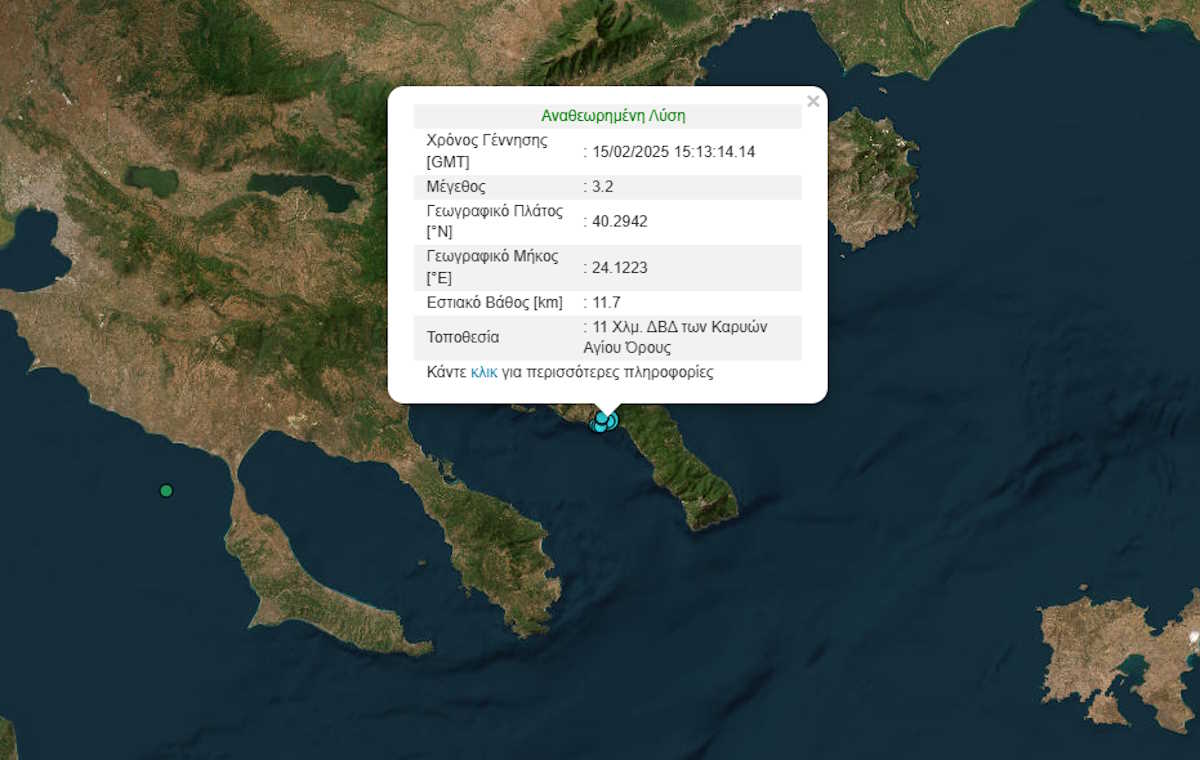Open the 'κλικ' link for more information

(484, 373)
